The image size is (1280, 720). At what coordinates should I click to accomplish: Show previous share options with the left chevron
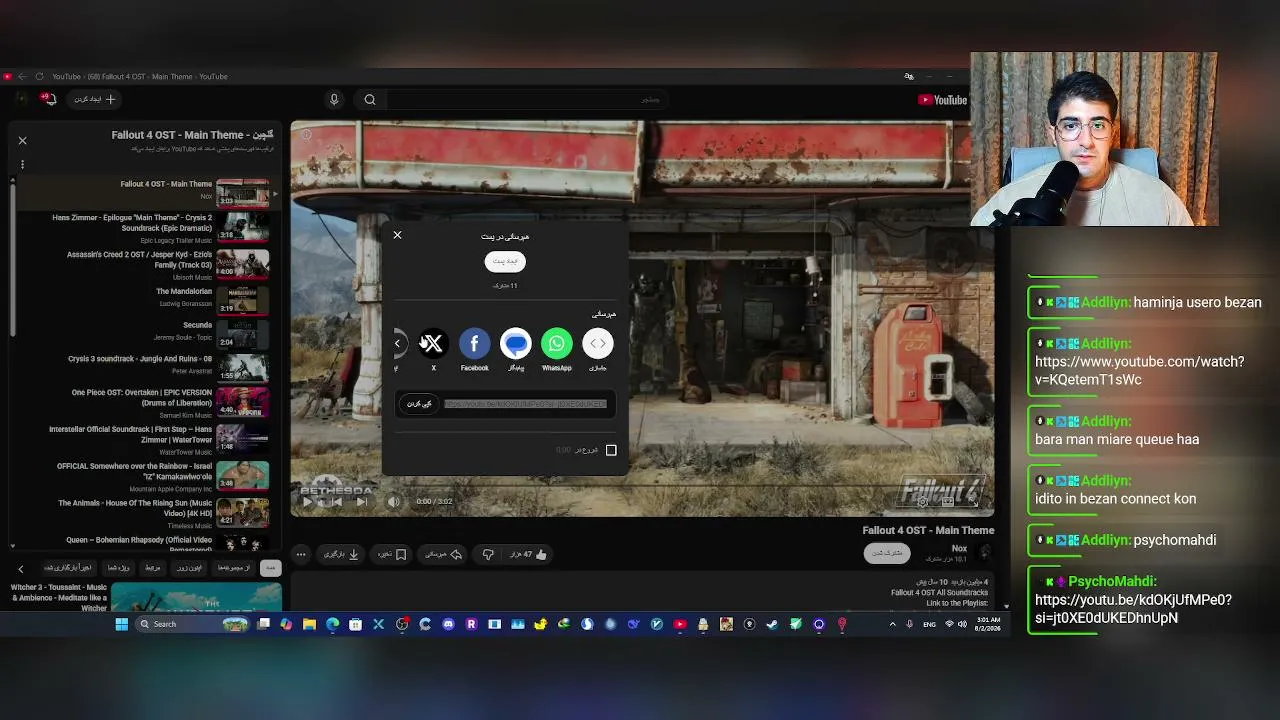point(397,344)
